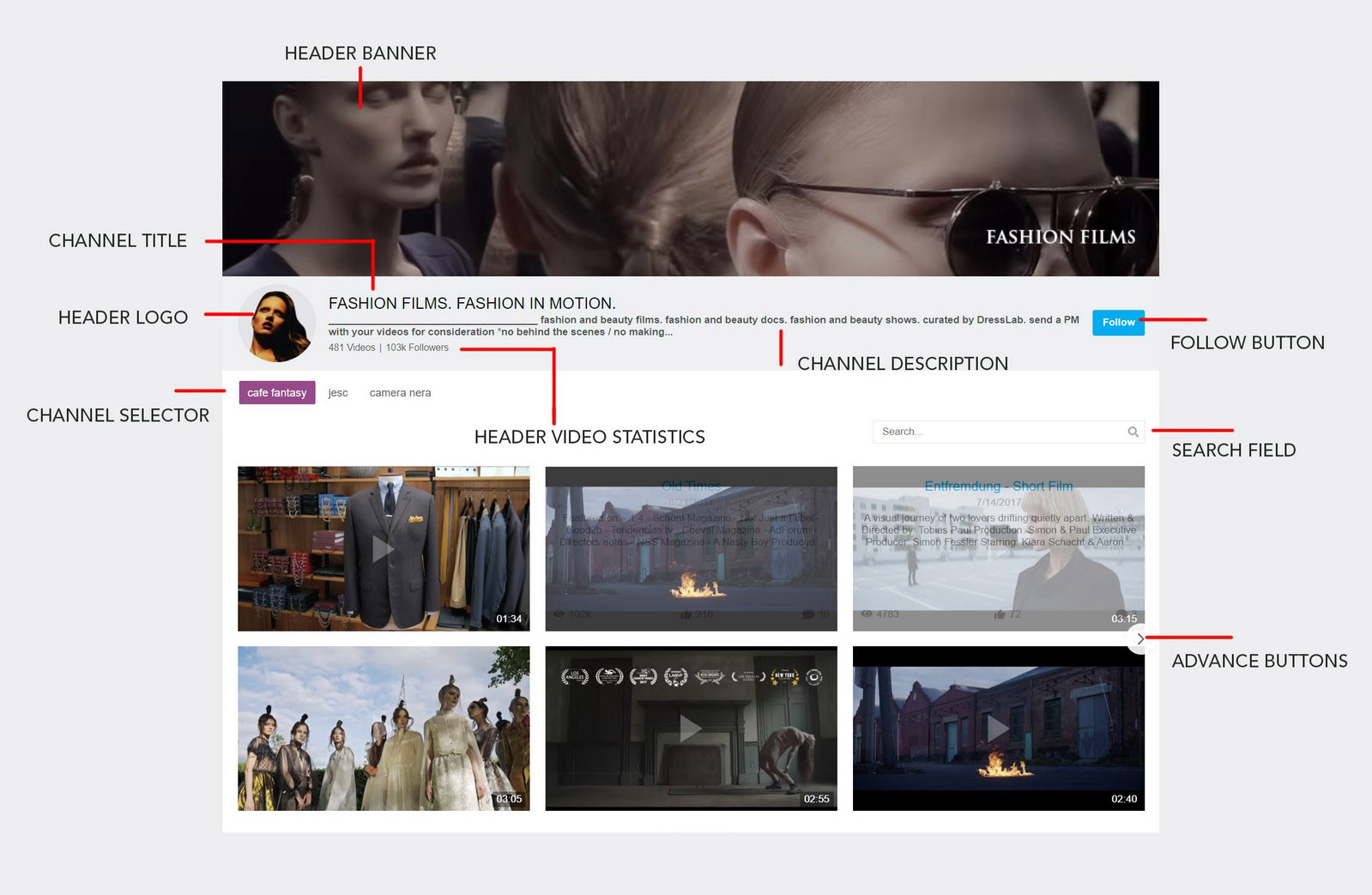Click the next-page chevron arrow beside the videos
1372x895 pixels.
(1139, 638)
